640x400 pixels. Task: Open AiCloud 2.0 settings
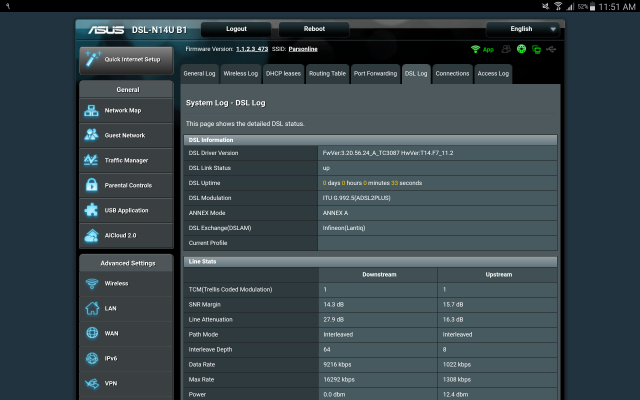pyautogui.click(x=121, y=235)
